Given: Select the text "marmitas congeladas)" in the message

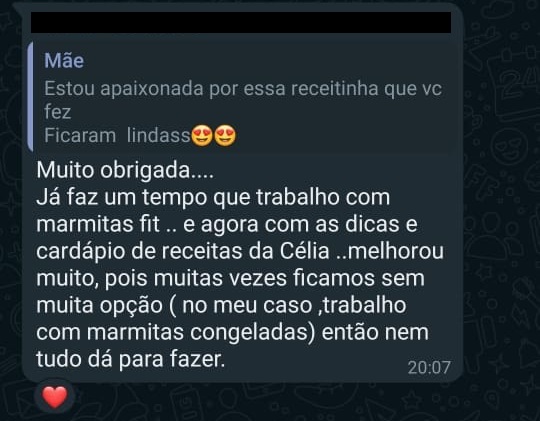Looking at the screenshot, I should coord(201,333).
